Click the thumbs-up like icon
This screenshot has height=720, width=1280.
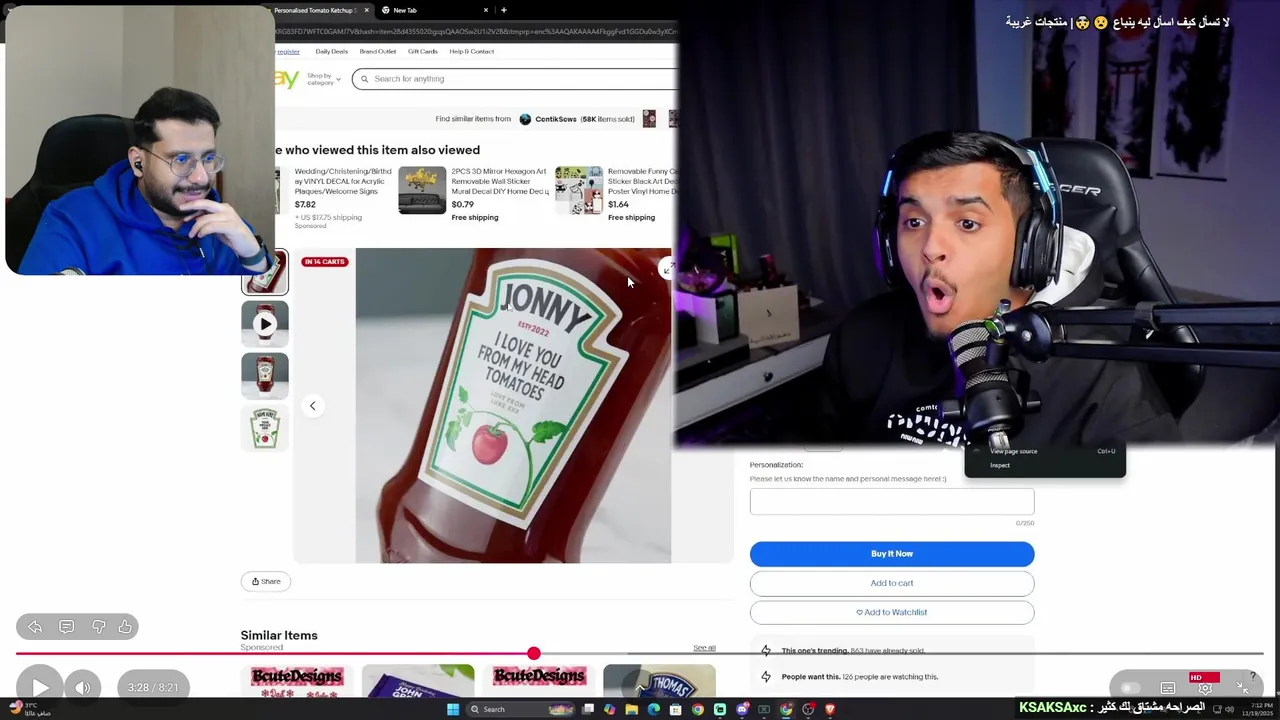[125, 627]
